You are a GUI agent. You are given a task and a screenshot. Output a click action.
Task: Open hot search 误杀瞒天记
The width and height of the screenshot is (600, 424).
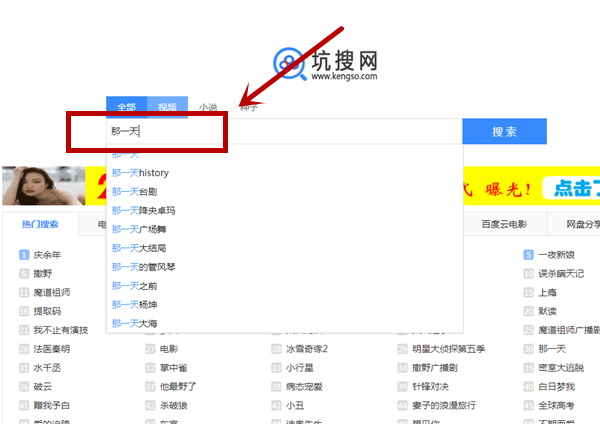[561, 274]
